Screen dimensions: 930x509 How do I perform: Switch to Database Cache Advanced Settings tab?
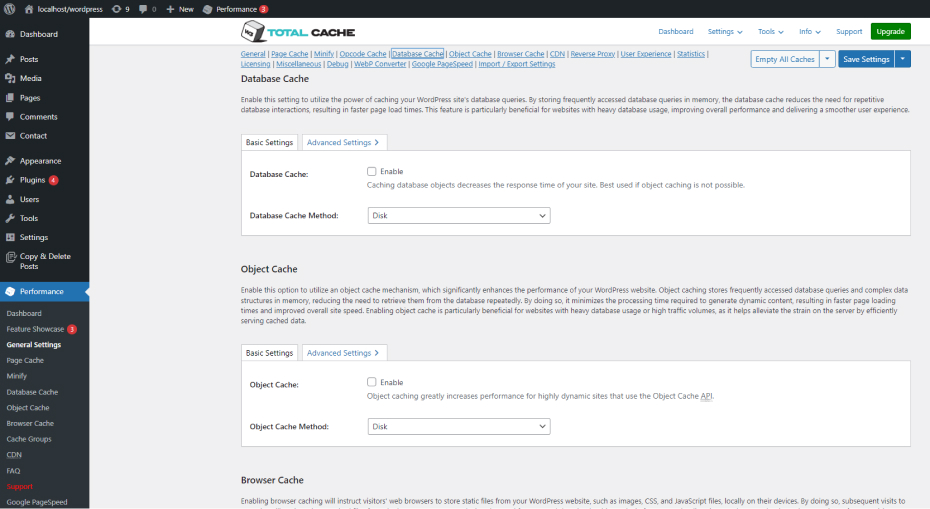click(x=344, y=143)
